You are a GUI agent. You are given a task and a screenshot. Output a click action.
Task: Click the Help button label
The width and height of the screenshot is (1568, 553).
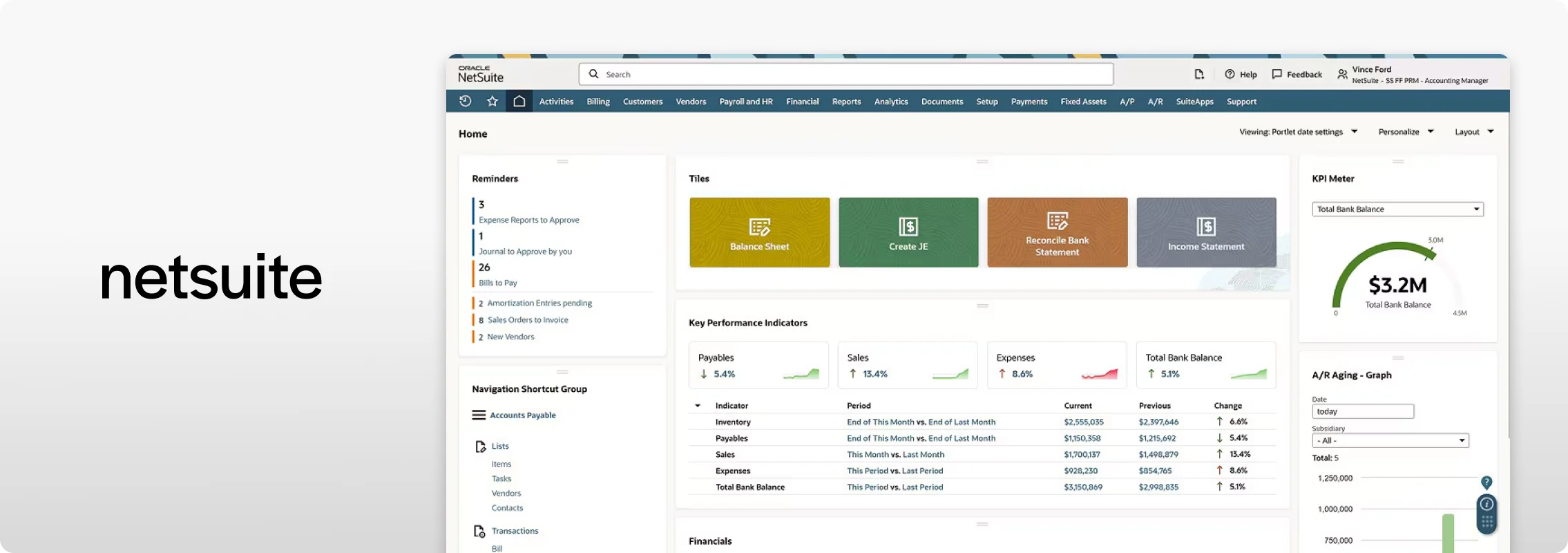(x=1248, y=75)
